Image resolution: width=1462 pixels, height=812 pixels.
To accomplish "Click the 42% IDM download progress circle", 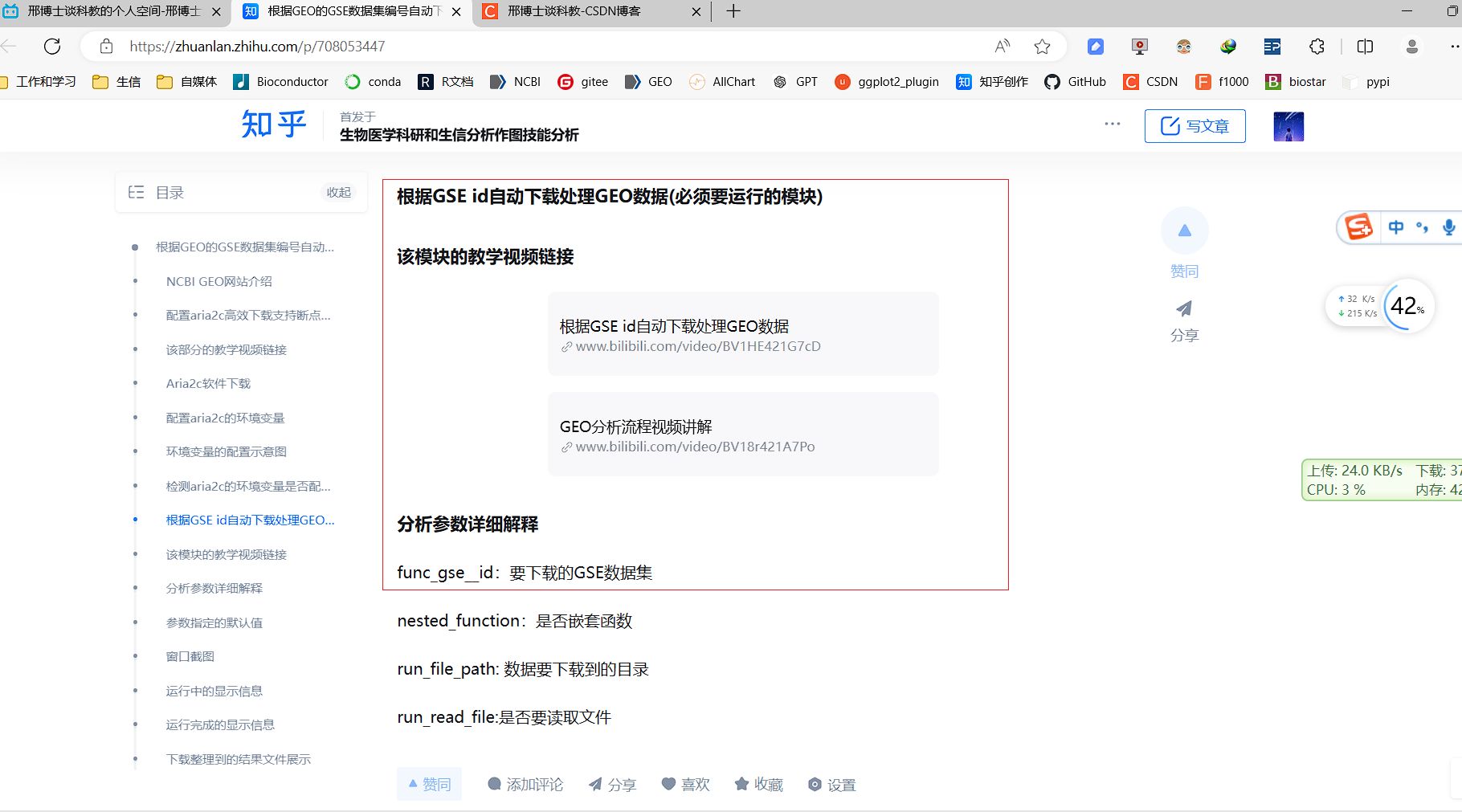I will [x=1408, y=305].
